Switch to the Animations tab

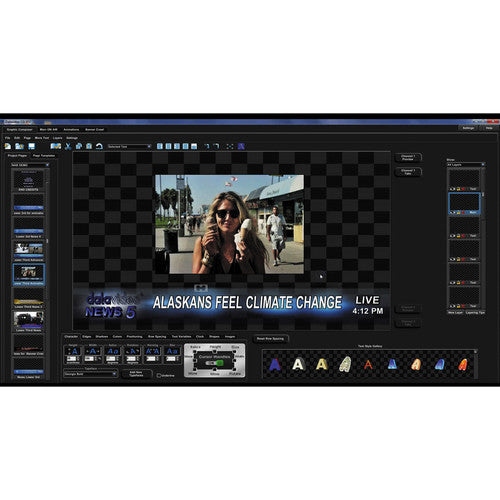click(71, 129)
